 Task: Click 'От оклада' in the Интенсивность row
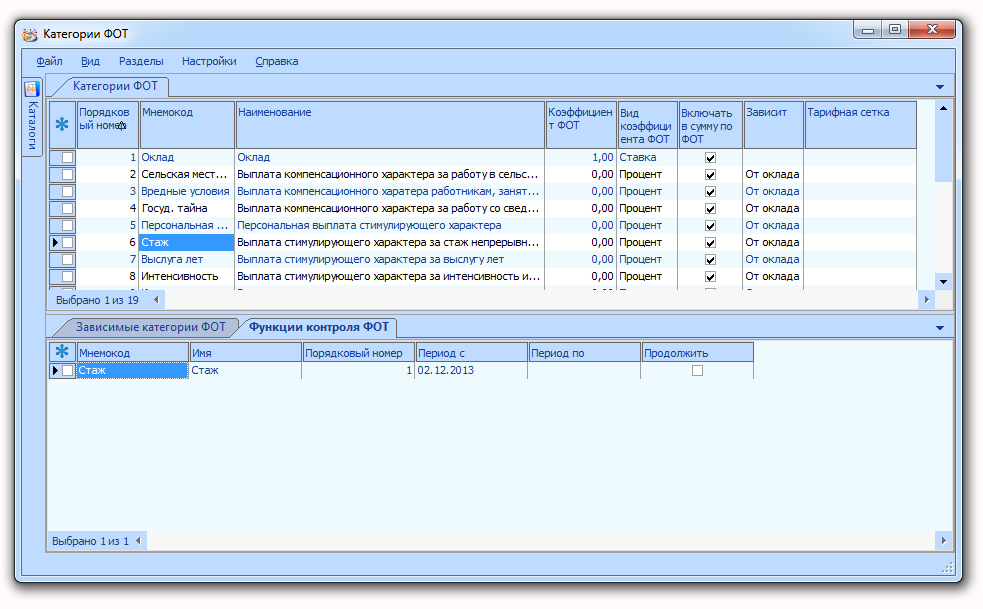[x=772, y=276]
